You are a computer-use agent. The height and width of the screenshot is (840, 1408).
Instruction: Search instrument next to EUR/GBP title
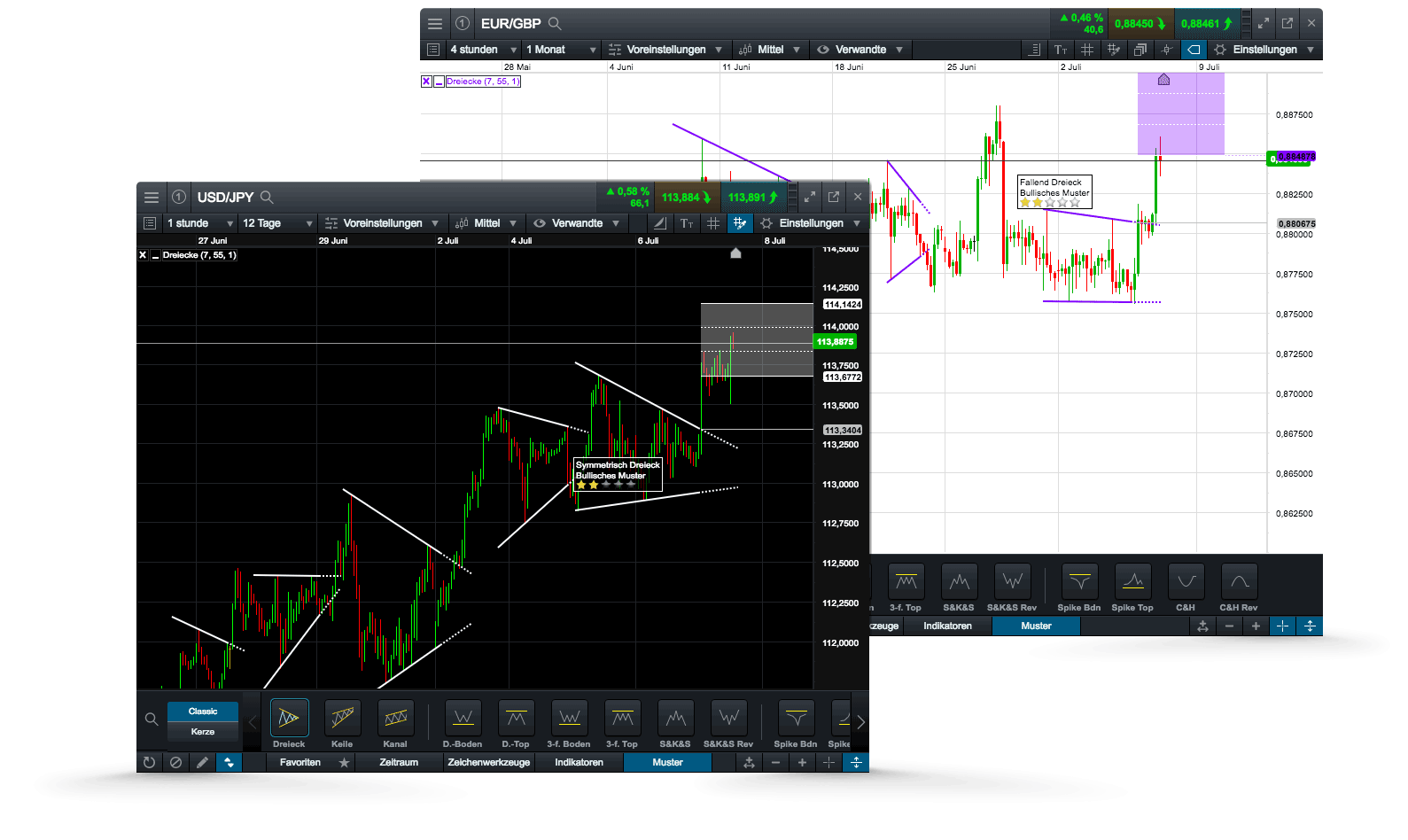pyautogui.click(x=555, y=24)
